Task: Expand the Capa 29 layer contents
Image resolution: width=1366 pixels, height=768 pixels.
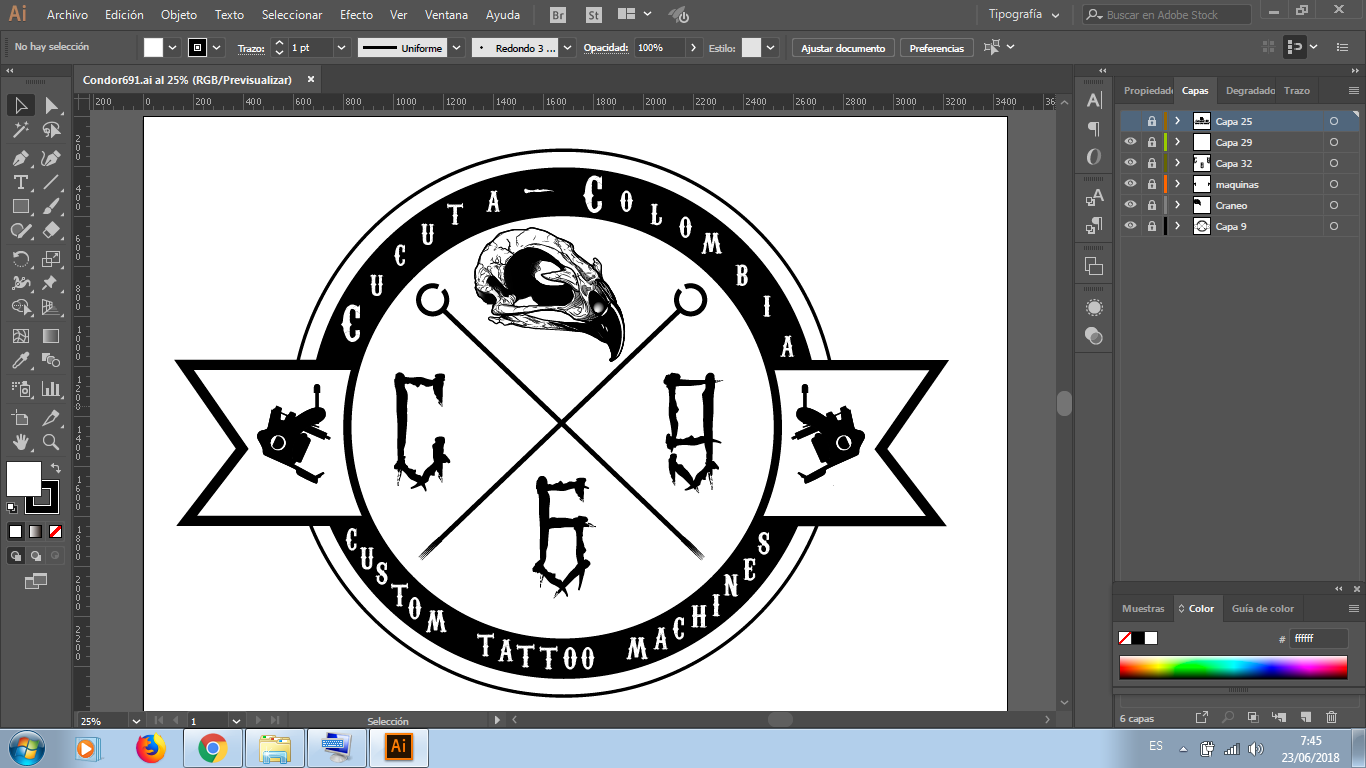Action: 1178,142
